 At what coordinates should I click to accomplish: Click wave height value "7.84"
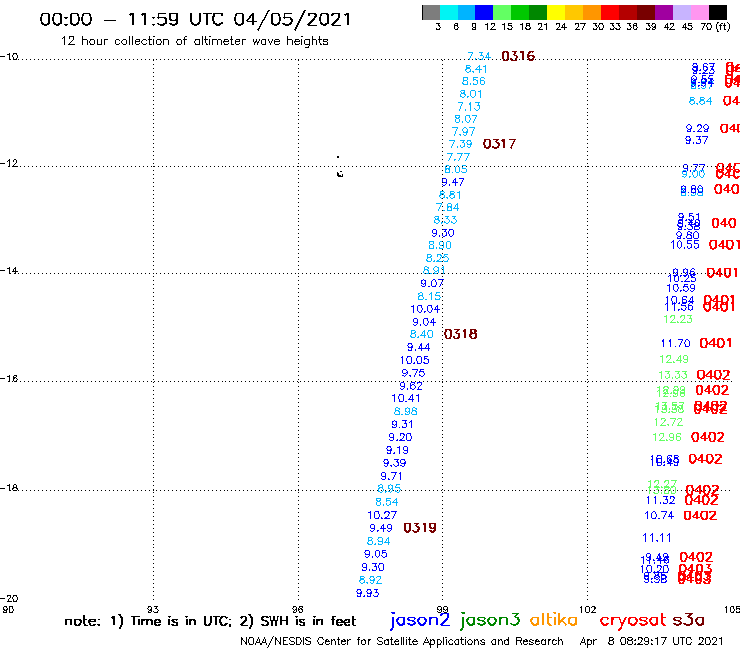pyautogui.click(x=447, y=207)
